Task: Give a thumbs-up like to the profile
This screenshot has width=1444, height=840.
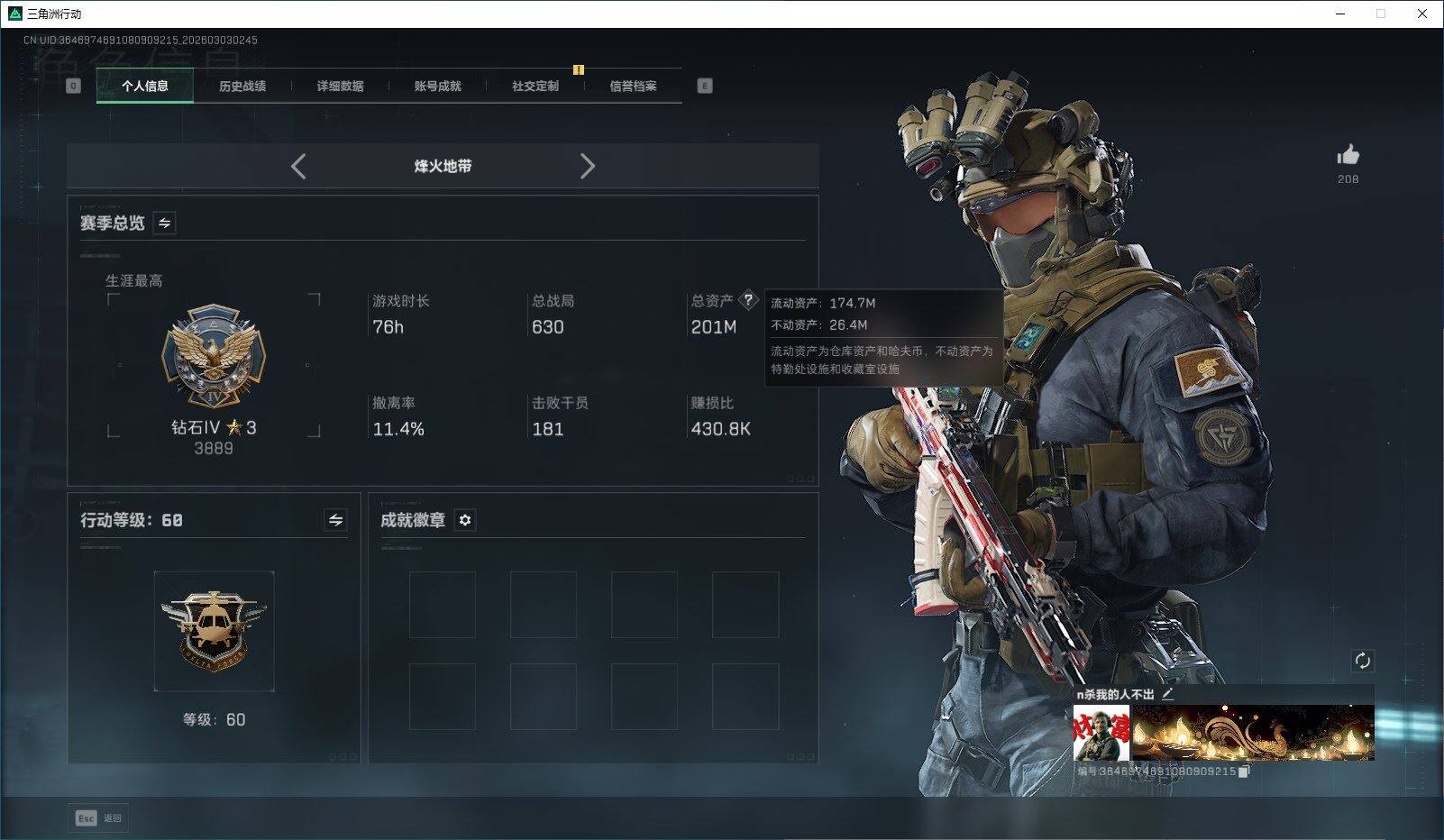Action: pyautogui.click(x=1348, y=155)
